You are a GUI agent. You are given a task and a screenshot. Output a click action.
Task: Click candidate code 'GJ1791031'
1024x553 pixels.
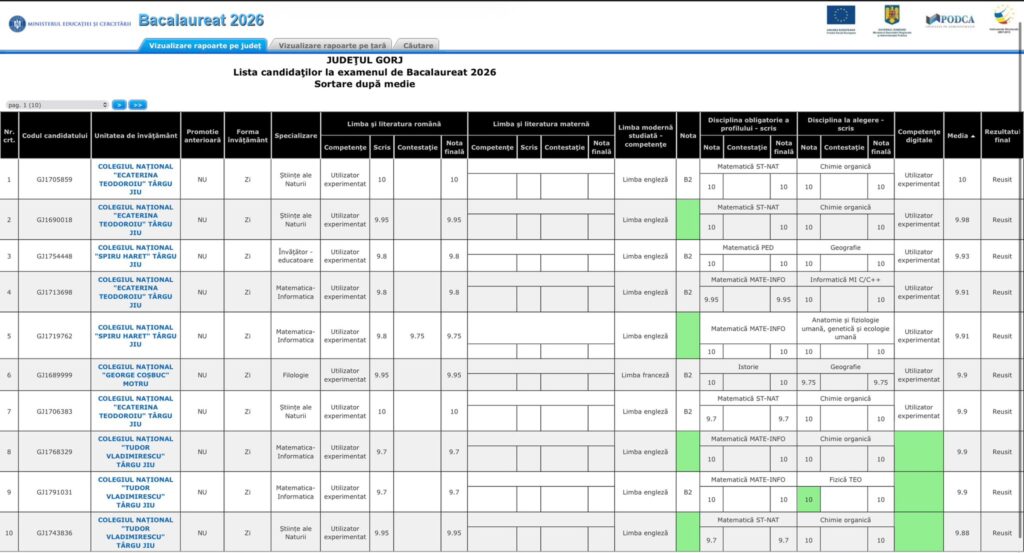(55, 492)
